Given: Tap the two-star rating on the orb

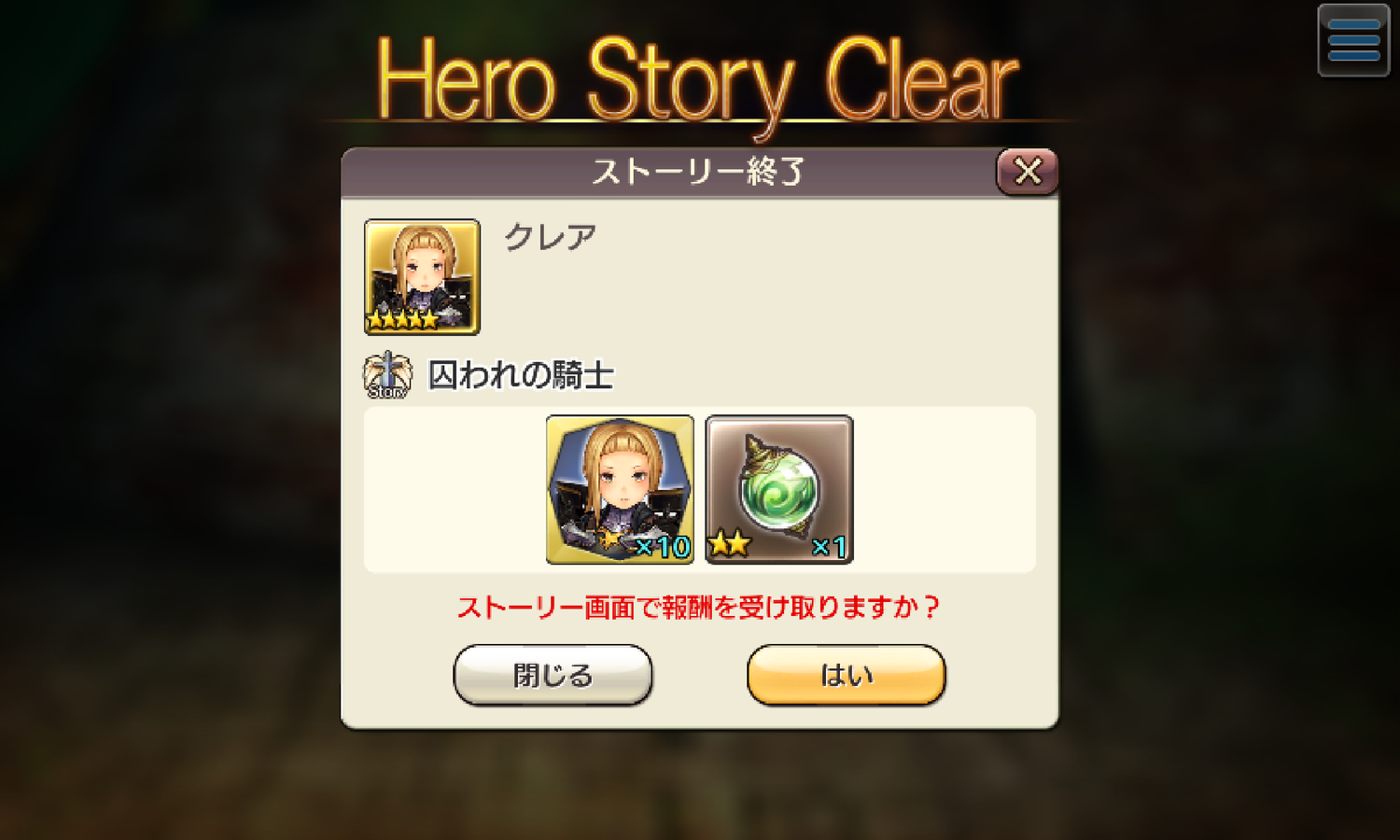Looking at the screenshot, I should pyautogui.click(x=730, y=543).
